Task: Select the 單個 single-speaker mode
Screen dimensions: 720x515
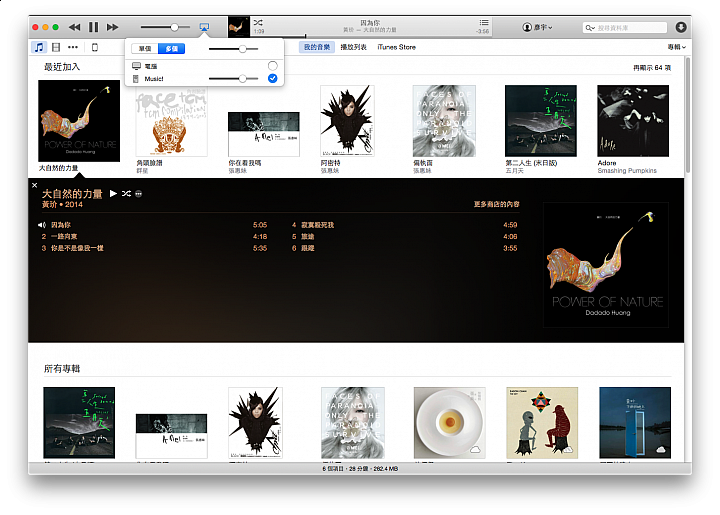Action: click(x=145, y=49)
